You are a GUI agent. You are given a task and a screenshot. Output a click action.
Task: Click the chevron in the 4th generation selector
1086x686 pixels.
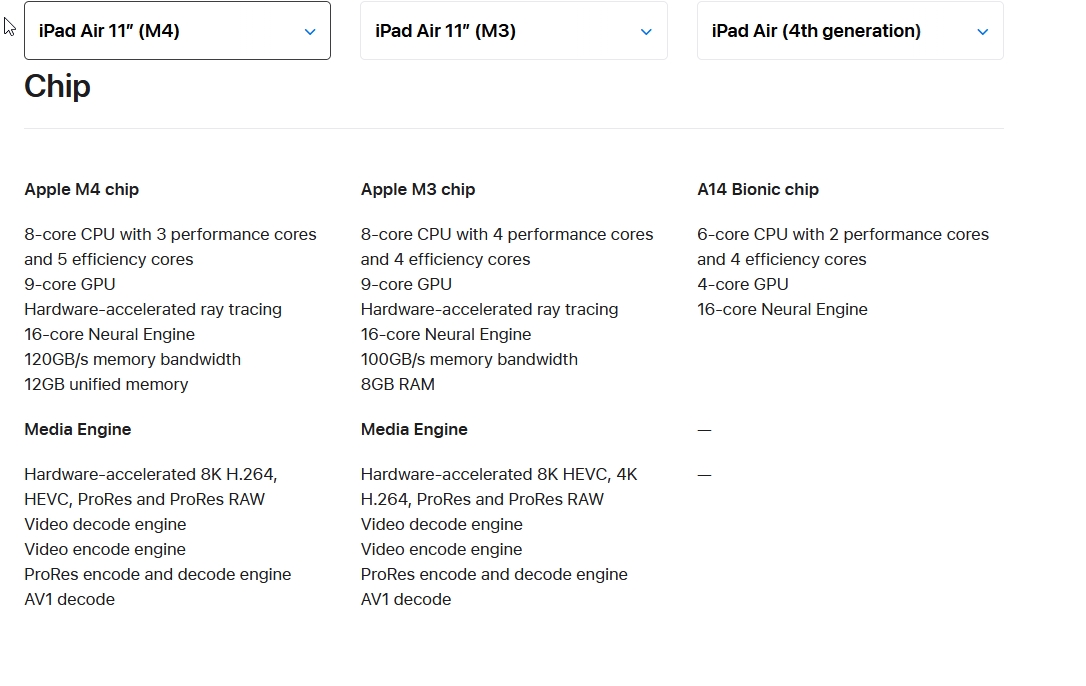coord(982,32)
